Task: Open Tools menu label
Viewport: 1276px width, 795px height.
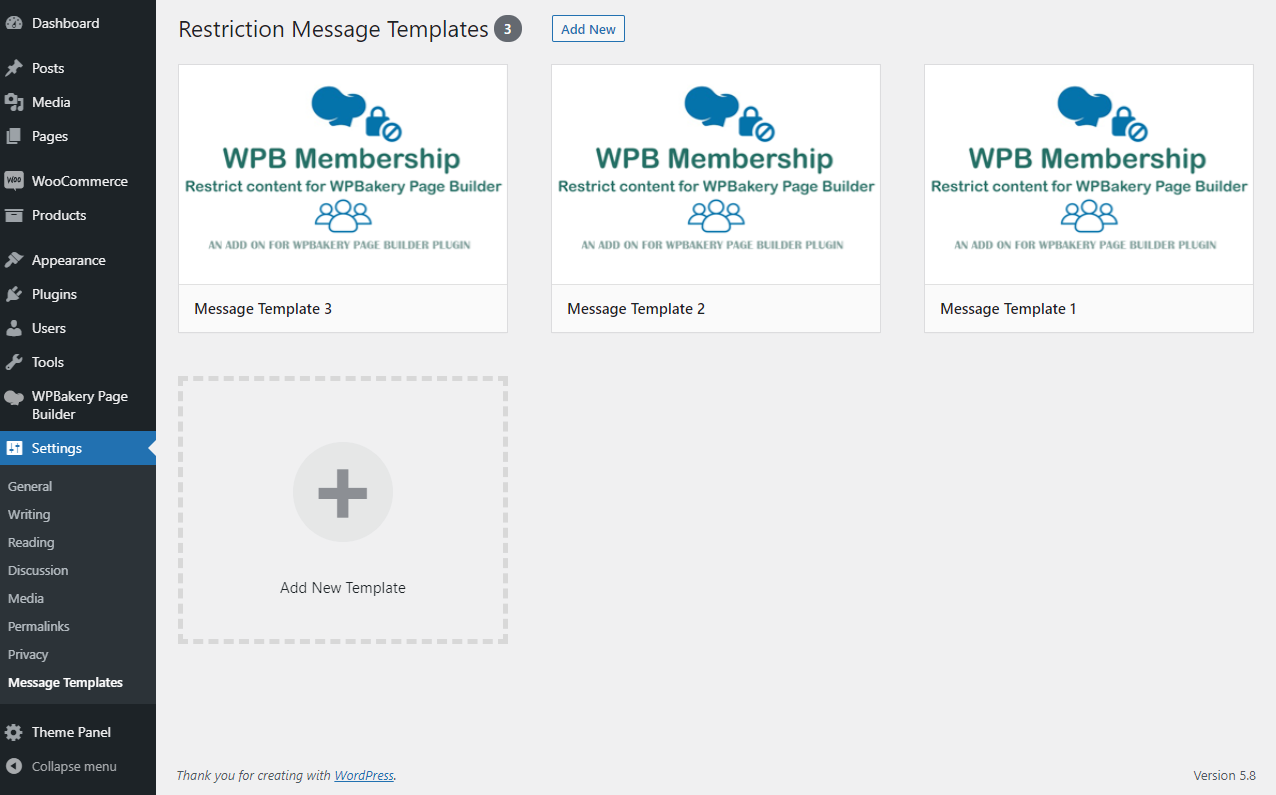Action: (x=48, y=362)
